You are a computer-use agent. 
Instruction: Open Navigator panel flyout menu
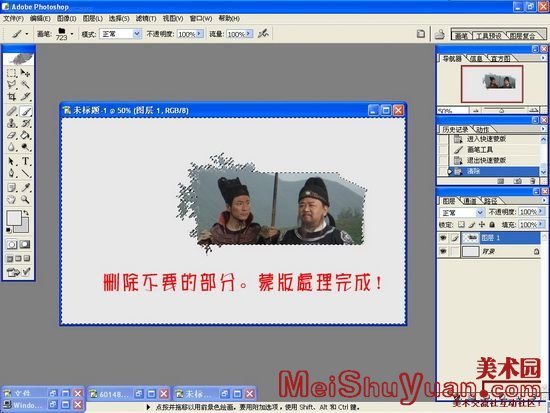(543, 58)
